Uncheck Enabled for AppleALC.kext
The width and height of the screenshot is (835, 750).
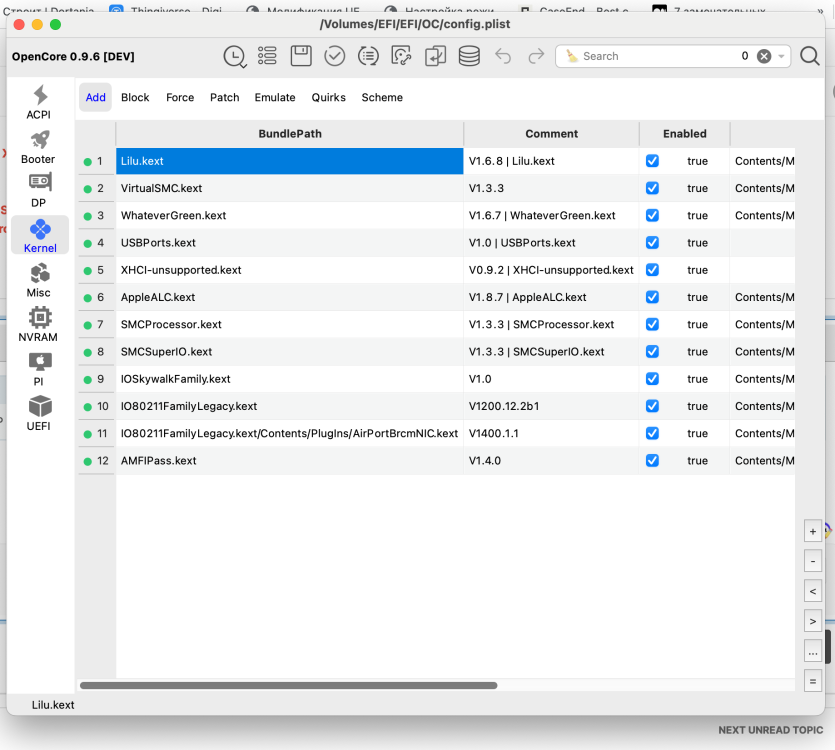pyautogui.click(x=652, y=297)
